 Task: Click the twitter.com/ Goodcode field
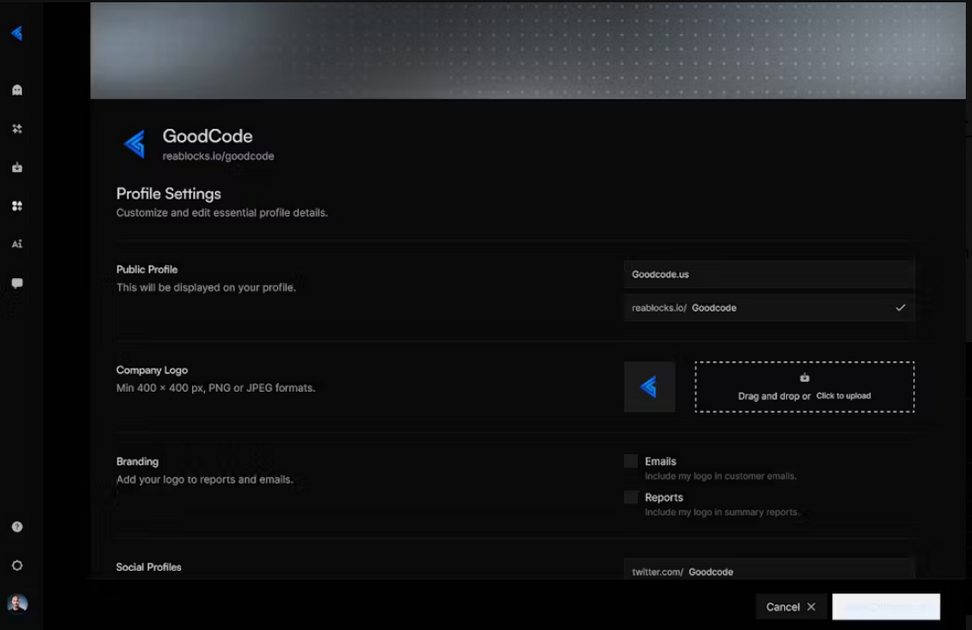click(x=769, y=569)
